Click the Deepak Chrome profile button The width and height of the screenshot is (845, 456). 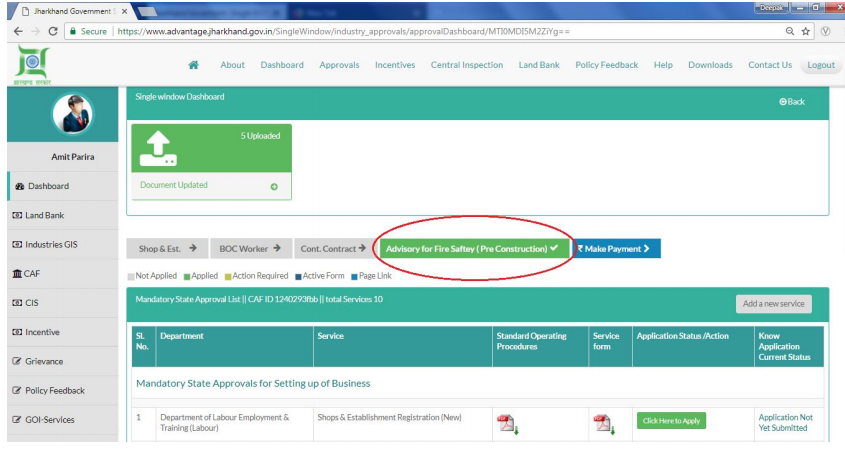[772, 8]
